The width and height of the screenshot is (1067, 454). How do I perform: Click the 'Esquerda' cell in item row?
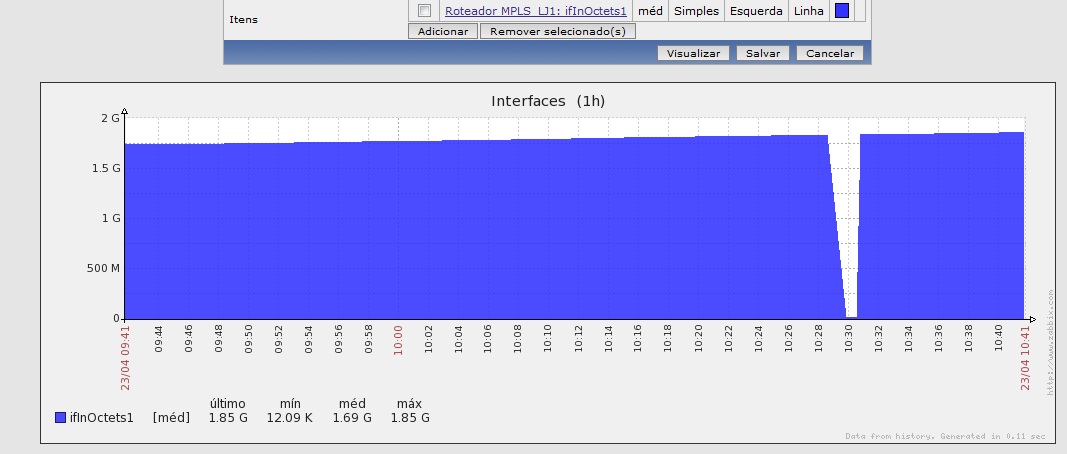(x=756, y=11)
